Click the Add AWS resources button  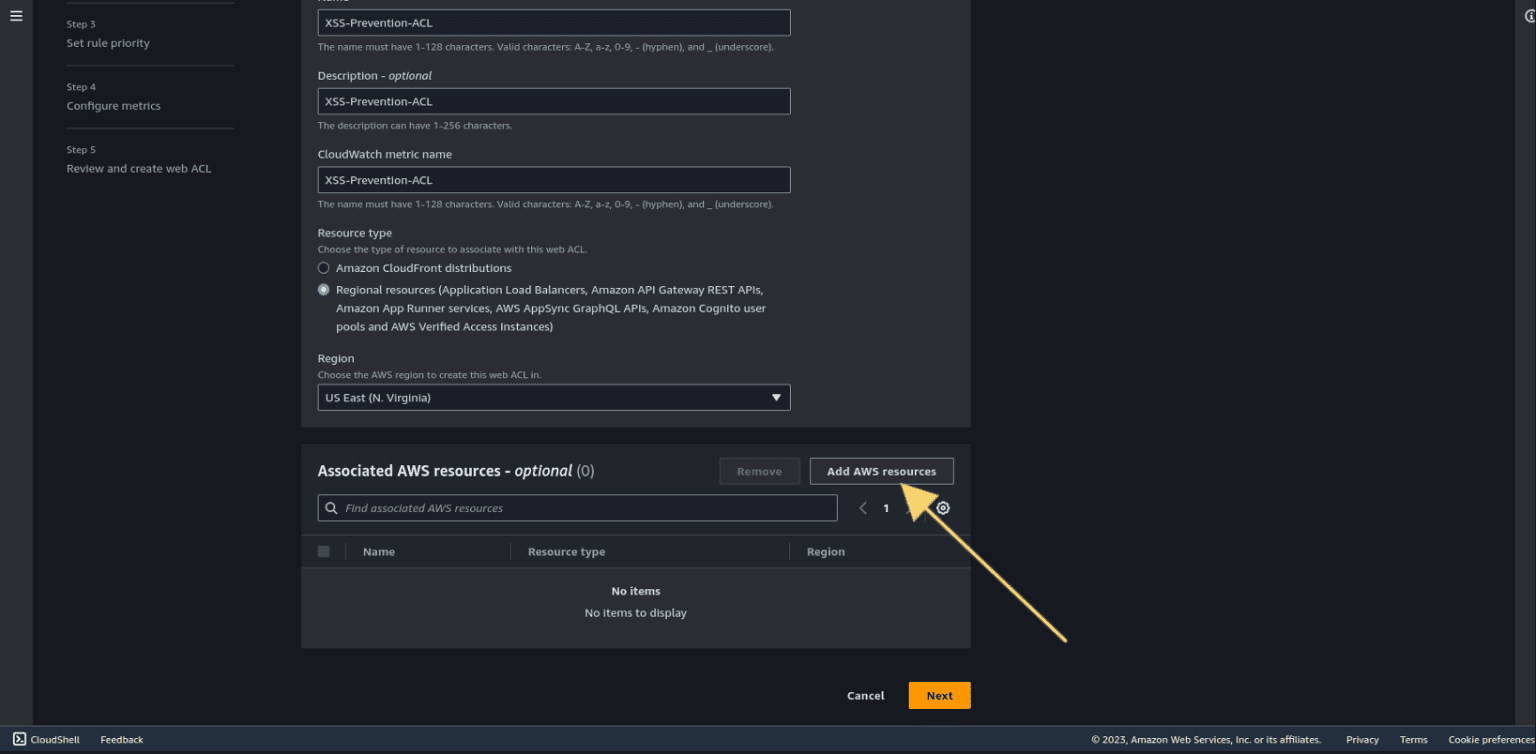(881, 470)
